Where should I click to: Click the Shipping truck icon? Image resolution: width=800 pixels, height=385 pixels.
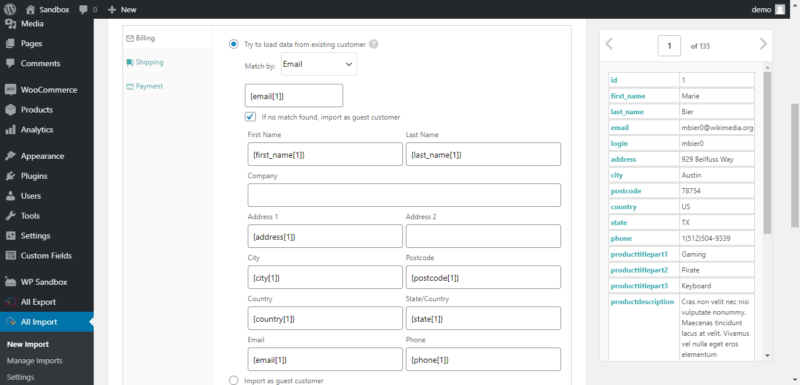(130, 62)
